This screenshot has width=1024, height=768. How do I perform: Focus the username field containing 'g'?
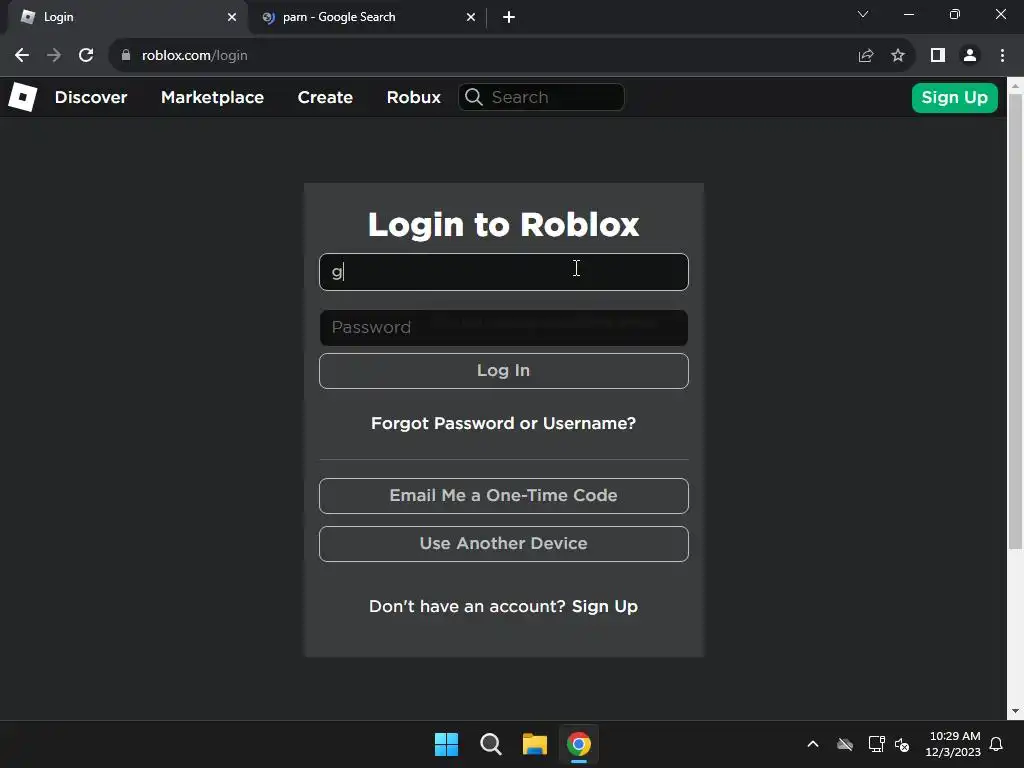(504, 272)
